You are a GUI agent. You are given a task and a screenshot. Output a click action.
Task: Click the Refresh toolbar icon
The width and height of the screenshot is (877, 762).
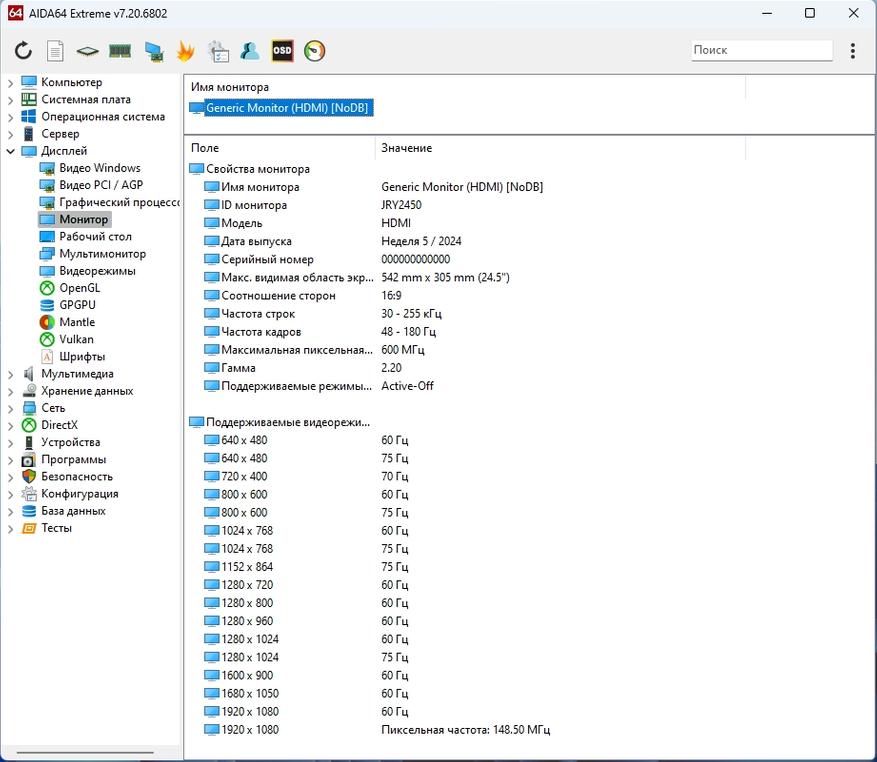pyautogui.click(x=23, y=51)
